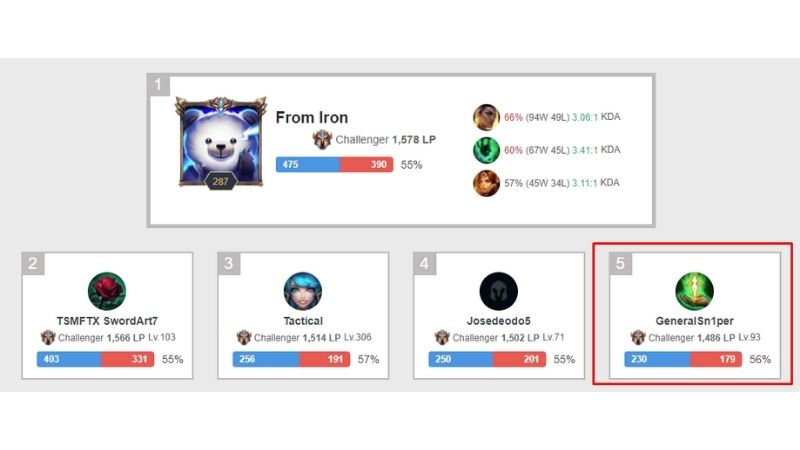Click Challenger emblem on Tactical's card
Image resolution: width=800 pixels, height=450 pixels.
244,338
